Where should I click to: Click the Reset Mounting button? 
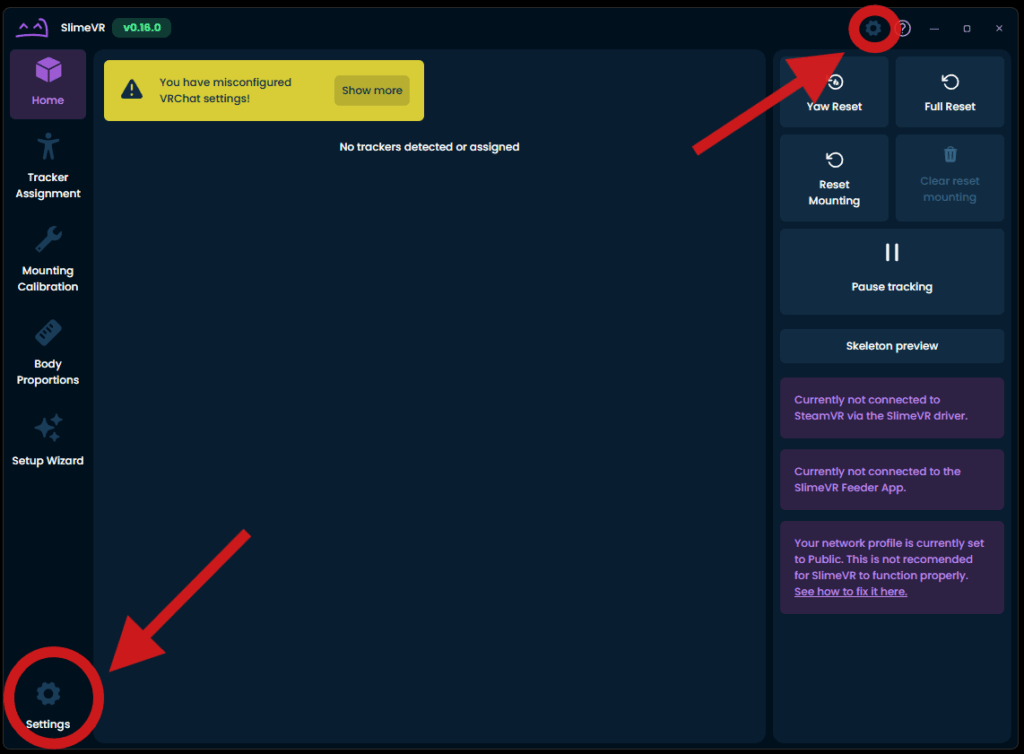click(x=834, y=178)
